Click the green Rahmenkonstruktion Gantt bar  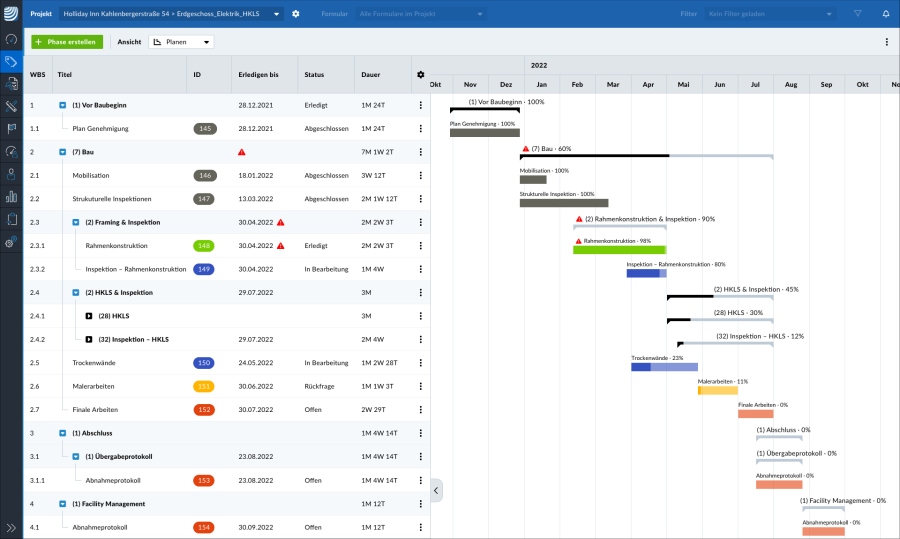[x=618, y=249]
